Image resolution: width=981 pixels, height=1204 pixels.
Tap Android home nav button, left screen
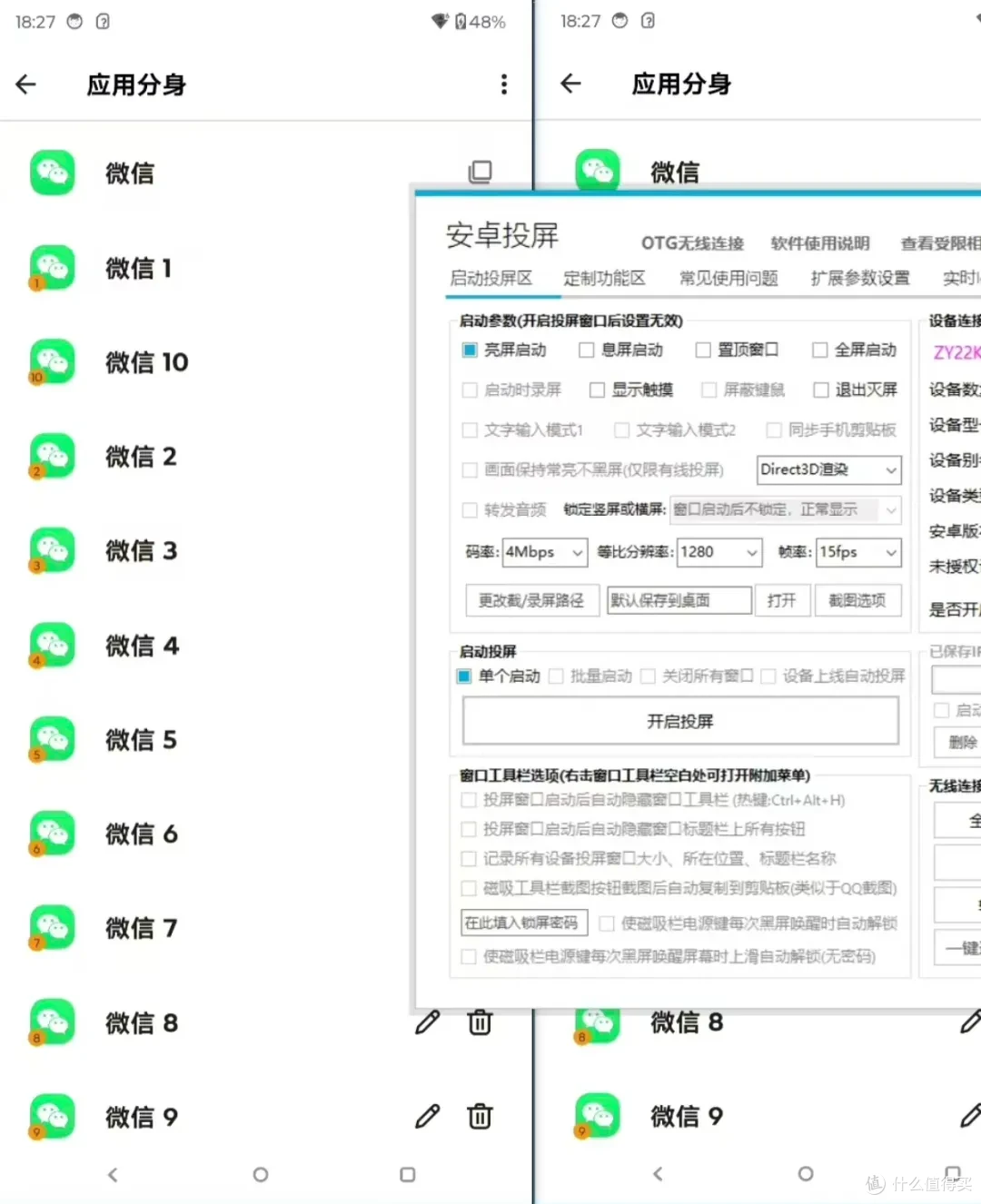point(261,1175)
